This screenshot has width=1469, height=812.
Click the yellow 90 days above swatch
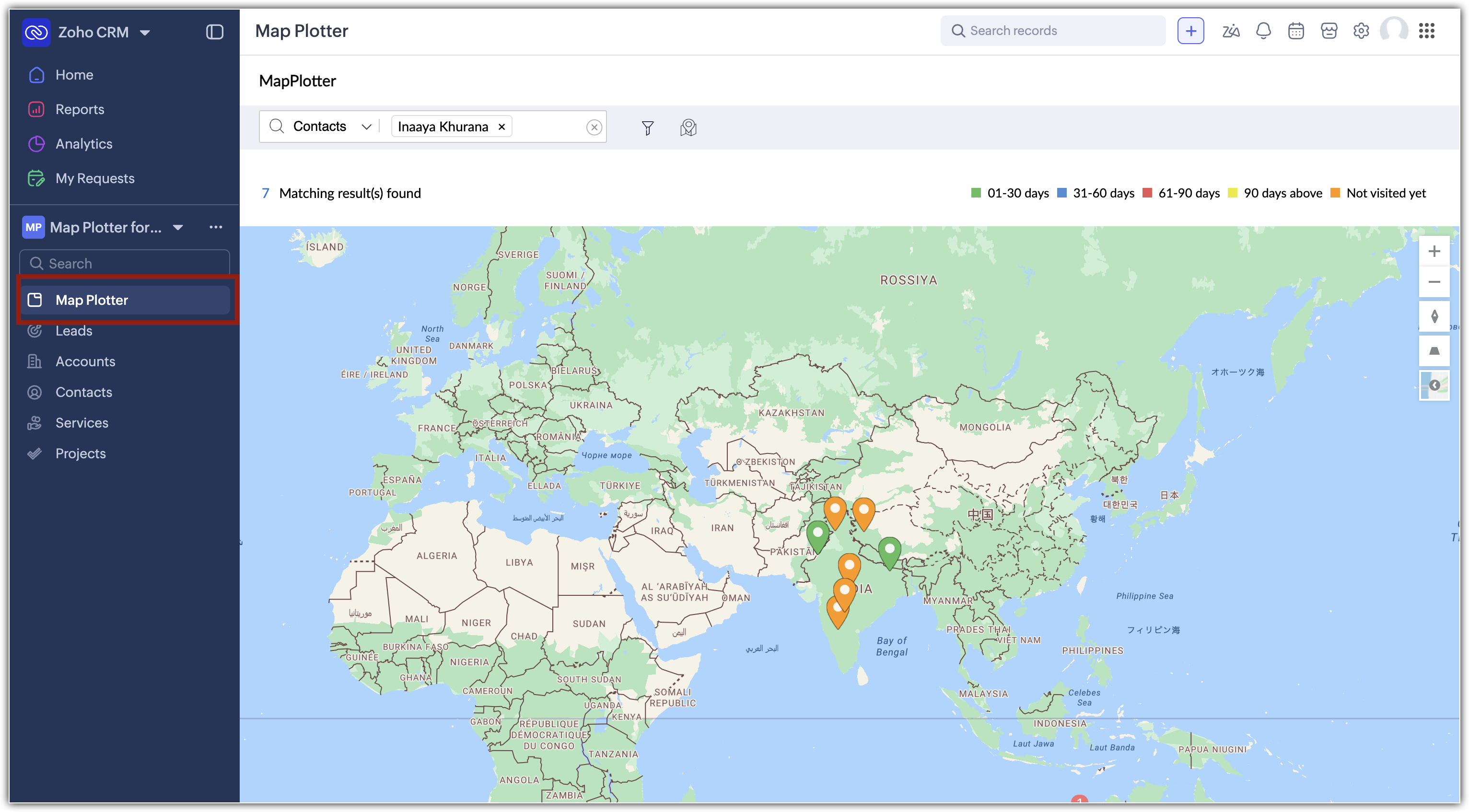1232,193
